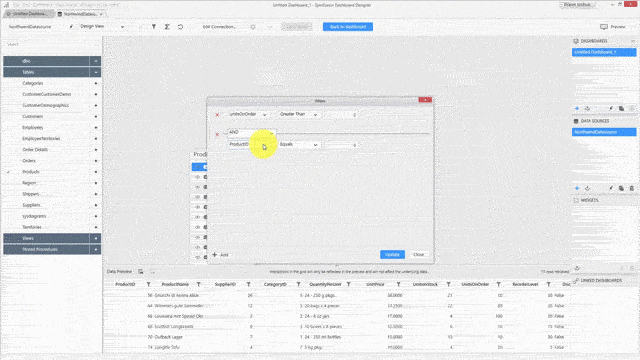Open the UnitsOnOrder column dropdown

click(248, 115)
